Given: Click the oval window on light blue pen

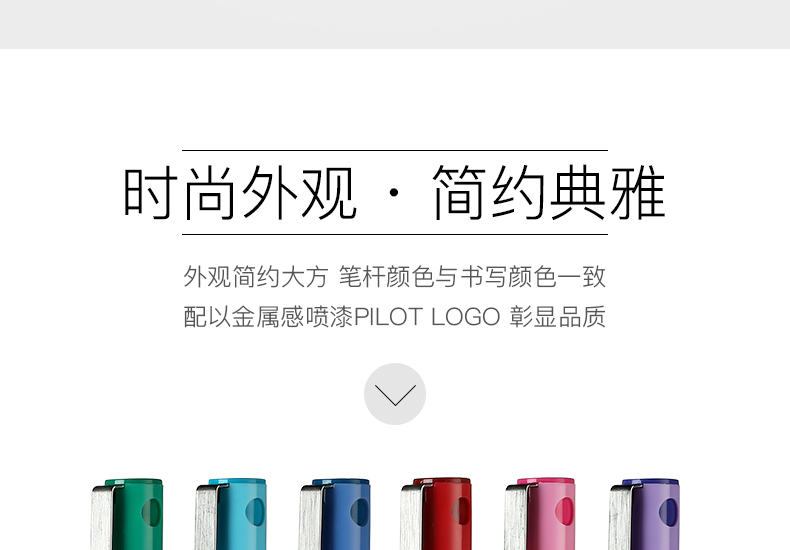Looking at the screenshot, I should click(255, 511).
